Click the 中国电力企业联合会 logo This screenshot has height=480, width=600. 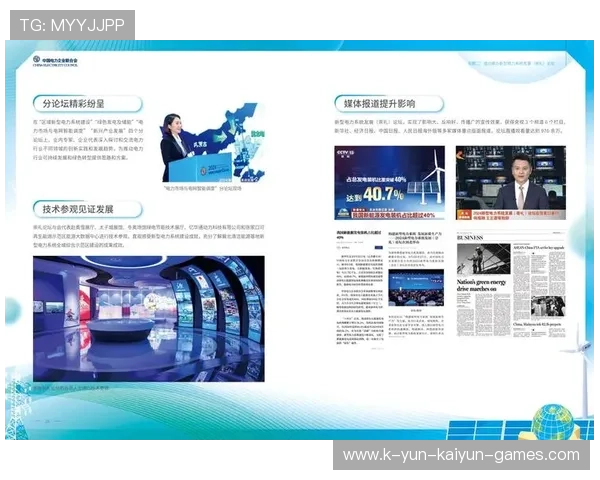click(x=55, y=61)
